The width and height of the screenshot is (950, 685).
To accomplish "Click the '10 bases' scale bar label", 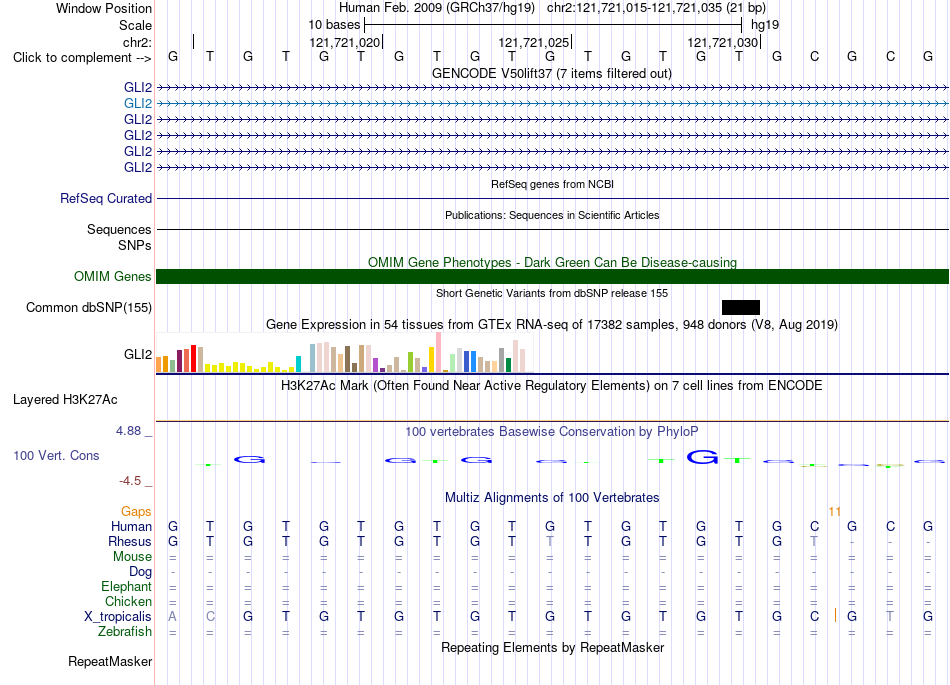I will (x=334, y=25).
